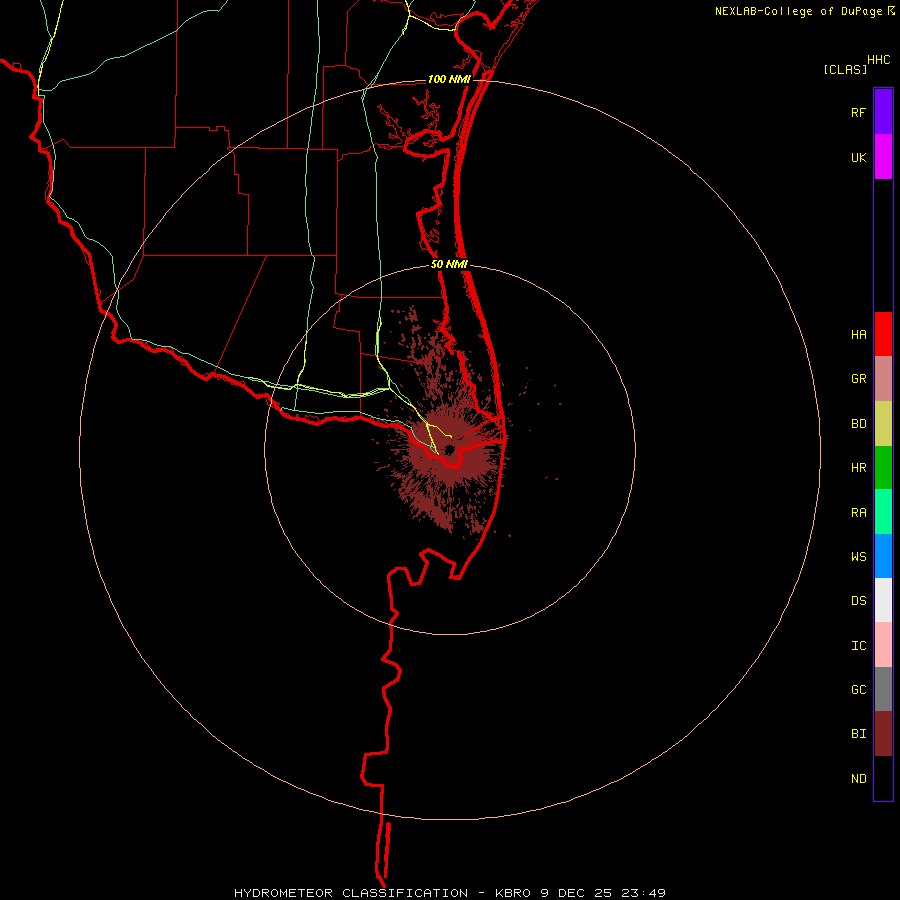This screenshot has height=900, width=900.
Task: Click the RF purple legend swatch
Action: click(x=883, y=112)
